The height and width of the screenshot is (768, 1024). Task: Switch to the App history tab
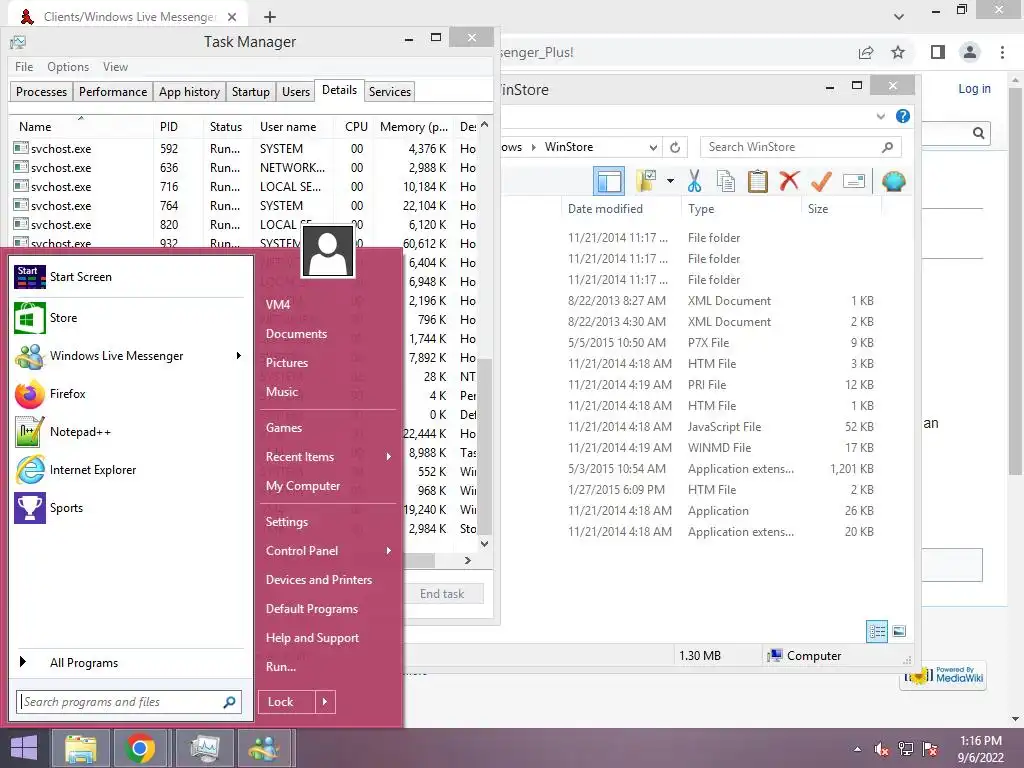(x=189, y=91)
